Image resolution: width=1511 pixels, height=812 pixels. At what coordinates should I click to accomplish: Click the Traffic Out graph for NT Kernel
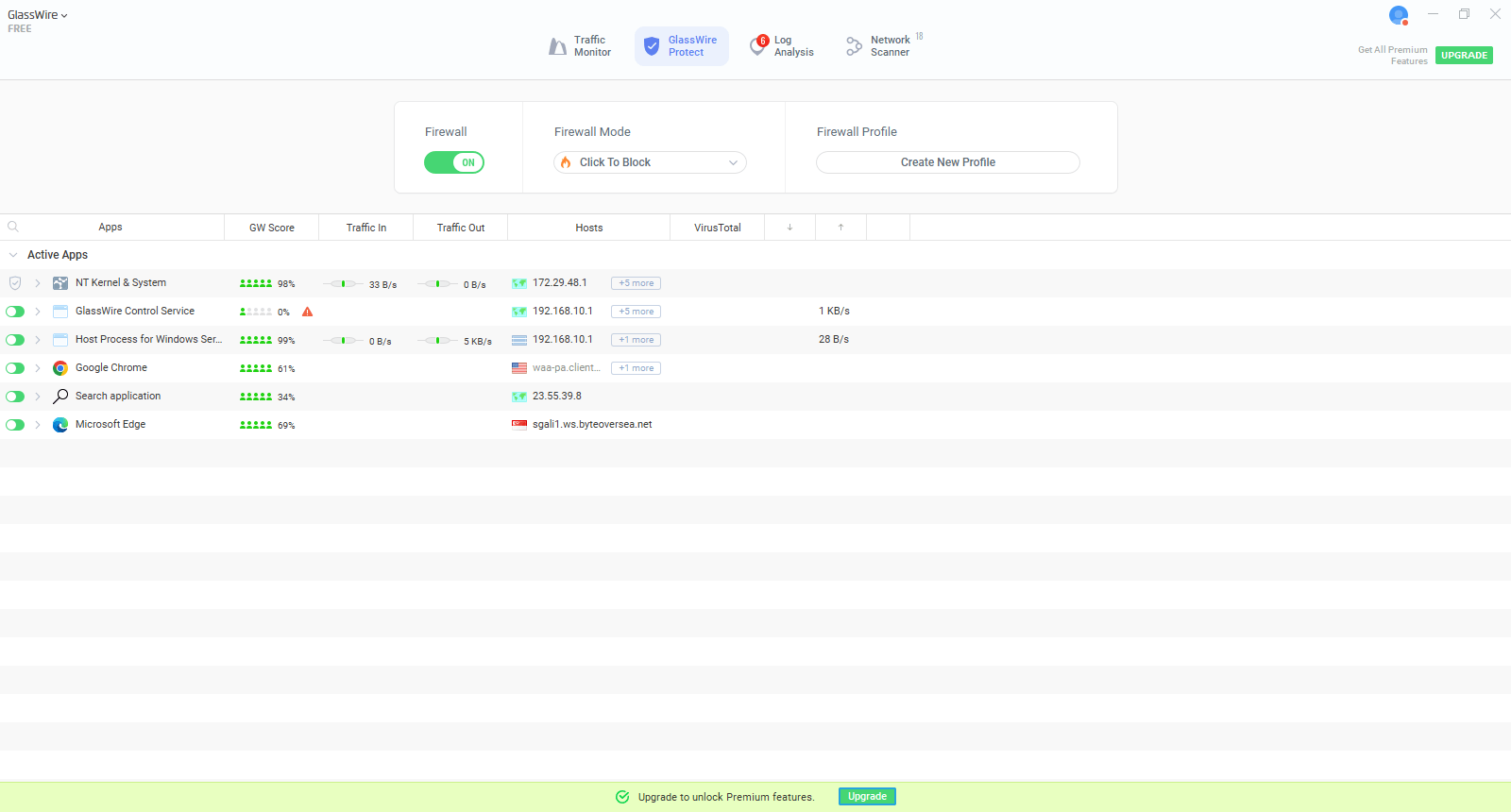pos(437,283)
